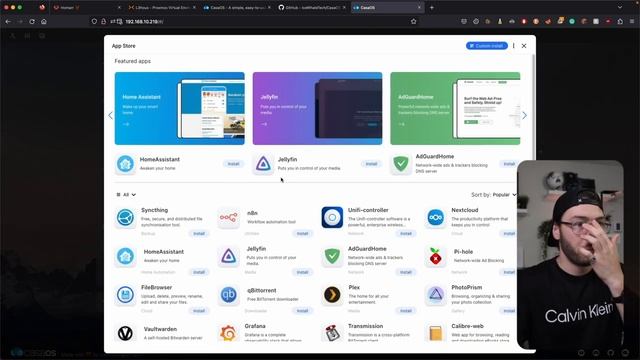Image resolution: width=640 pixels, height=360 pixels.
Task: Open the purple Jellyfin featured banner
Action: tap(318, 109)
